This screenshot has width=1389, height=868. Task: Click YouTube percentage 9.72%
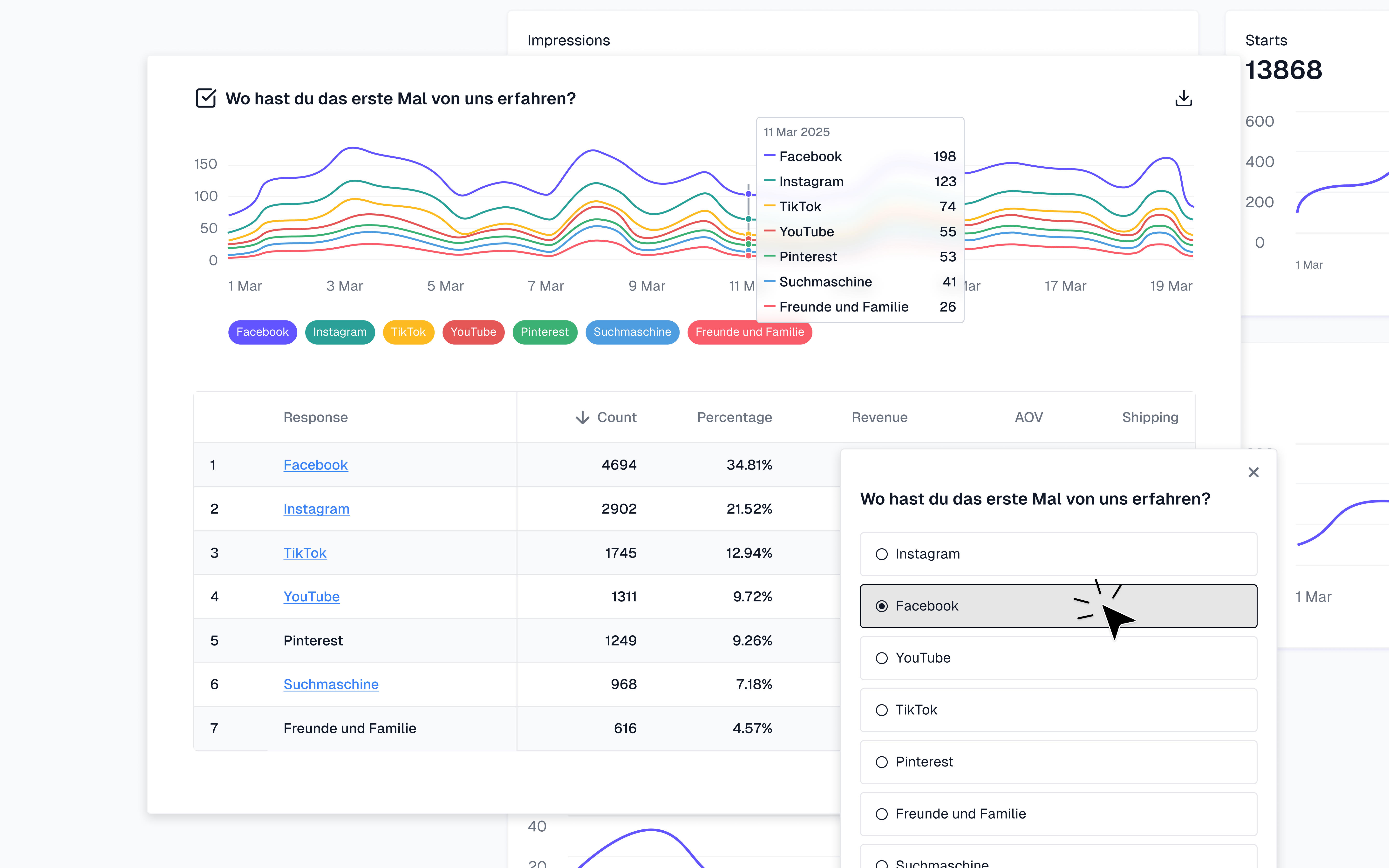pos(752,597)
